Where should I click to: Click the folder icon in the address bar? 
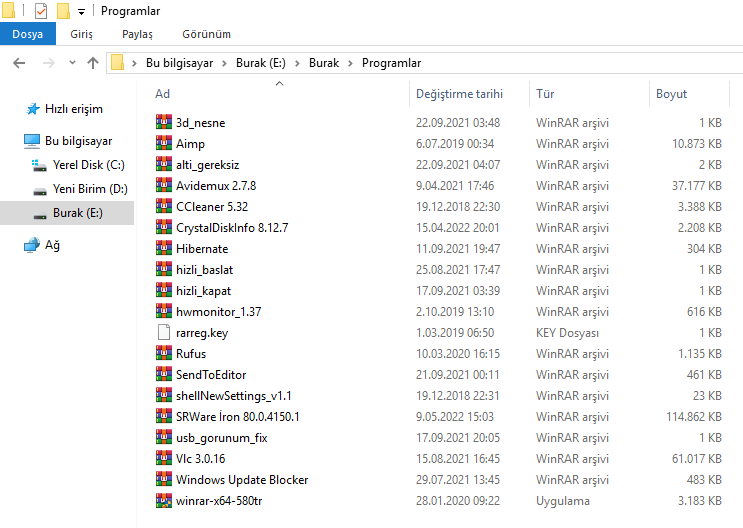click(117, 63)
